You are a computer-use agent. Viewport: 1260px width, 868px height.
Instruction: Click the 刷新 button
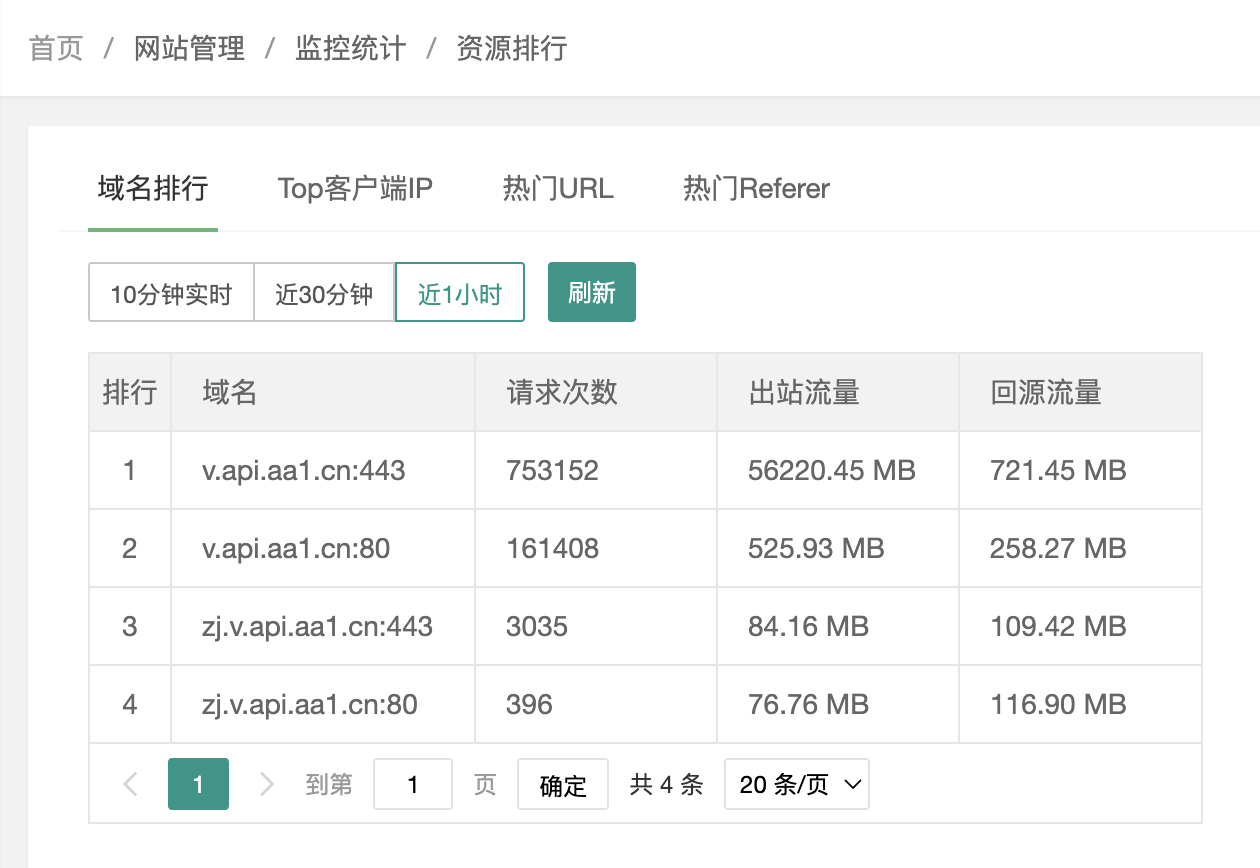[592, 293]
